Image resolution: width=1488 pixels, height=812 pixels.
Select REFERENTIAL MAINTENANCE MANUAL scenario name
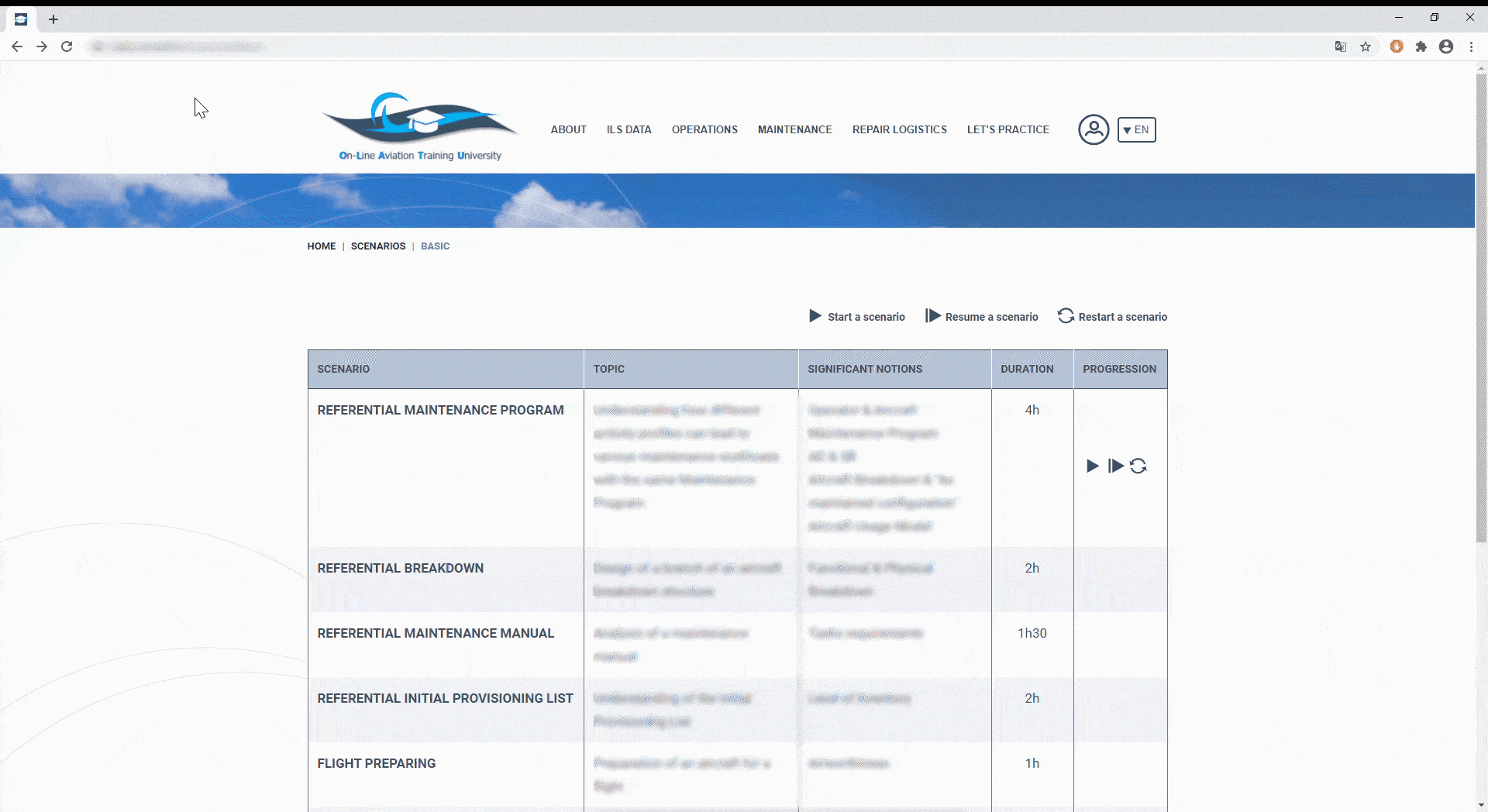tap(436, 633)
